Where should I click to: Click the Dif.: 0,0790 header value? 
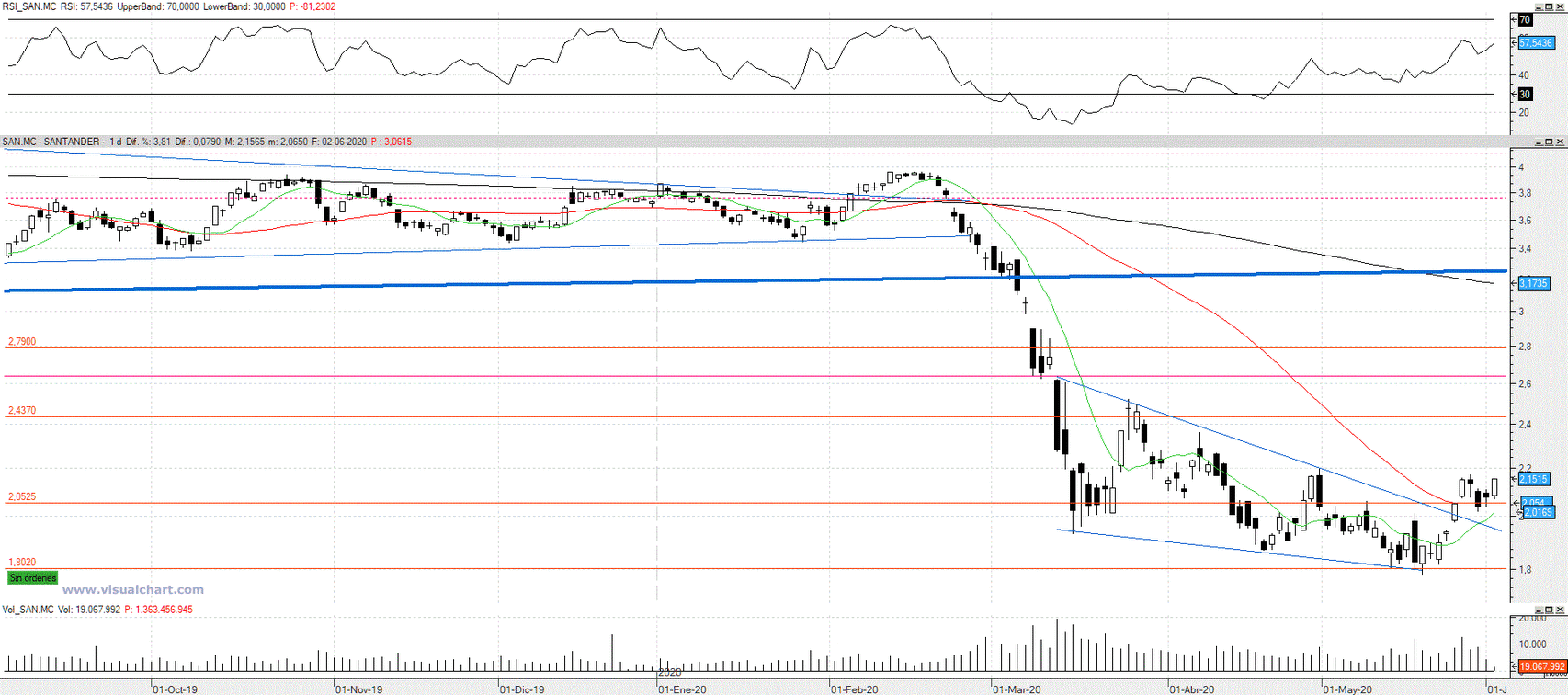coord(199,142)
